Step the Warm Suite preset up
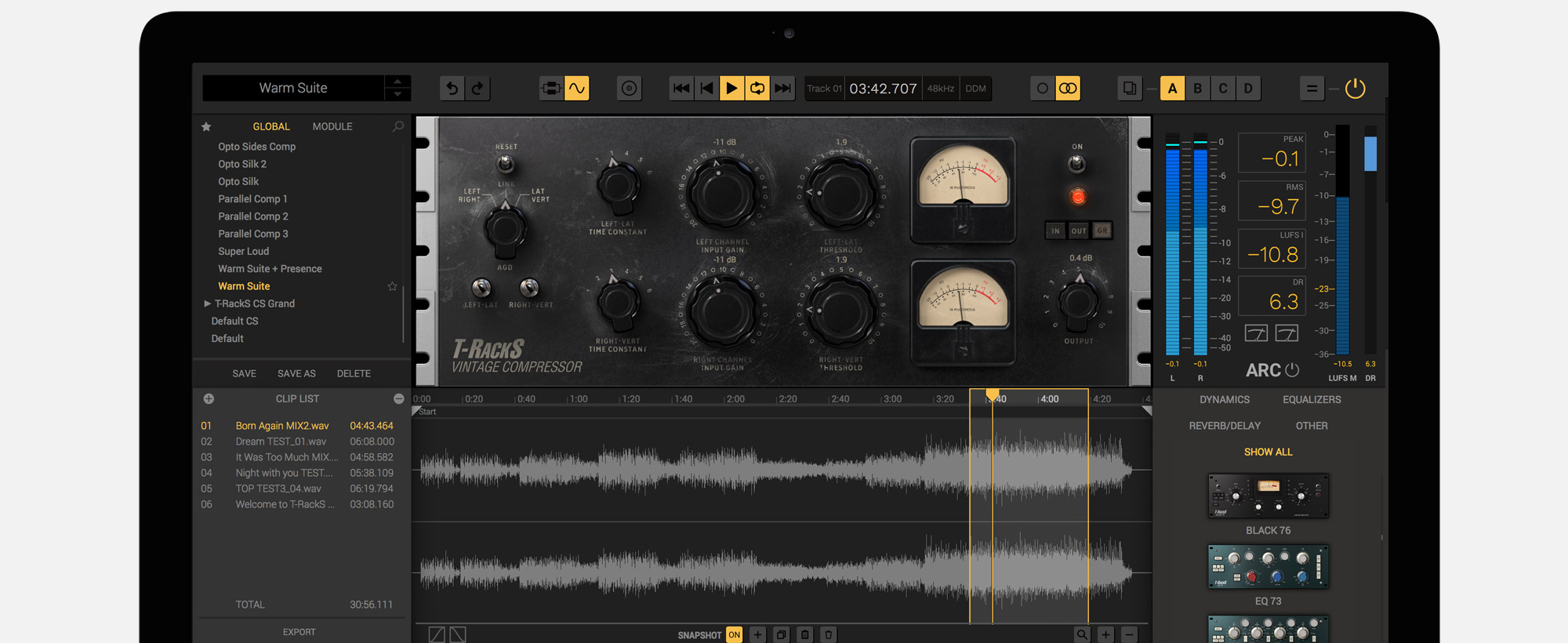The width and height of the screenshot is (1568, 643). pos(397,82)
